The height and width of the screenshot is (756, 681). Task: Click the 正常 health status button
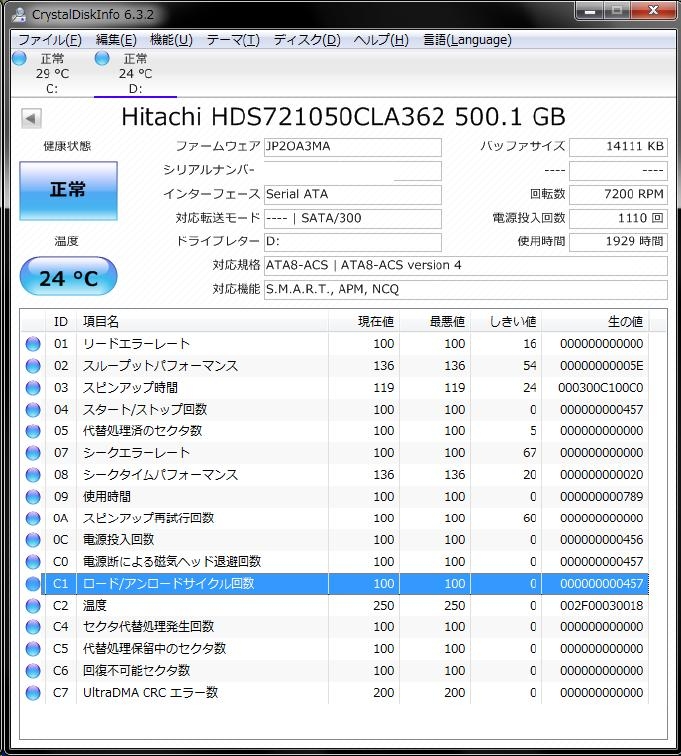(68, 190)
